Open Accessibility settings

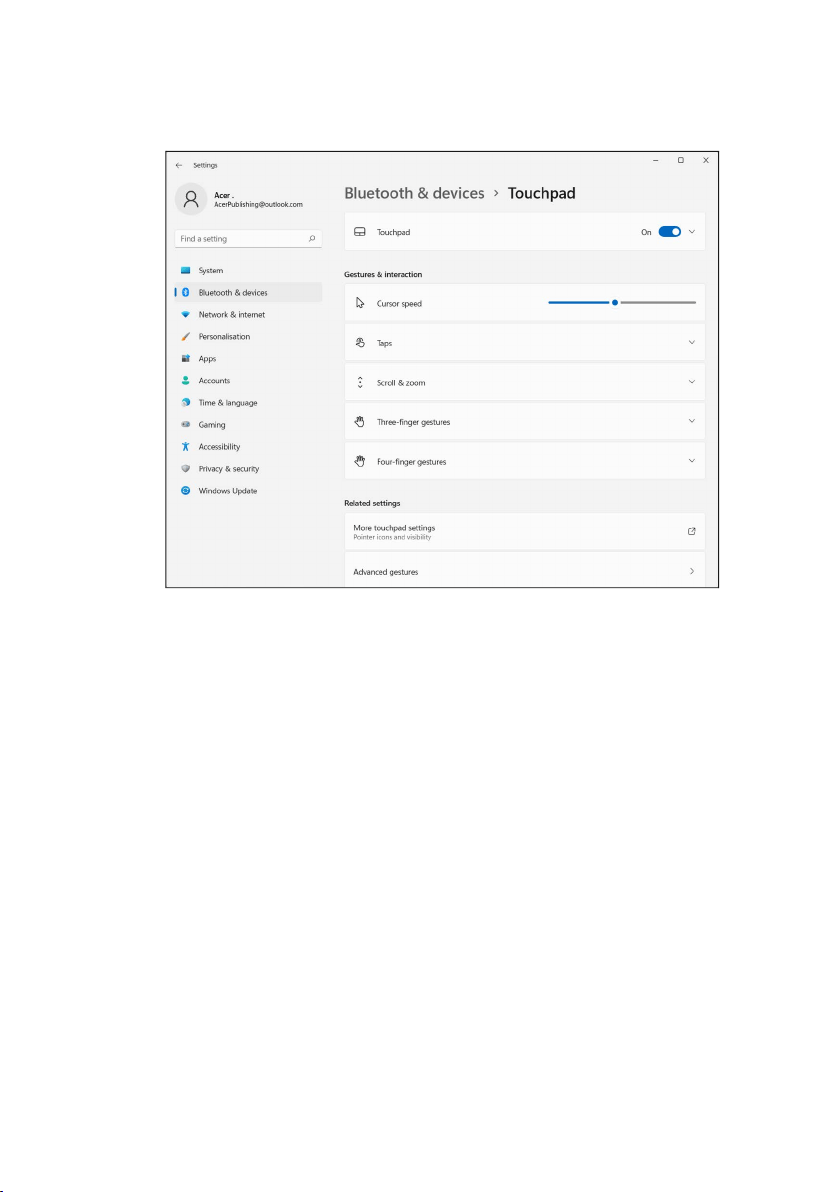coord(249,446)
